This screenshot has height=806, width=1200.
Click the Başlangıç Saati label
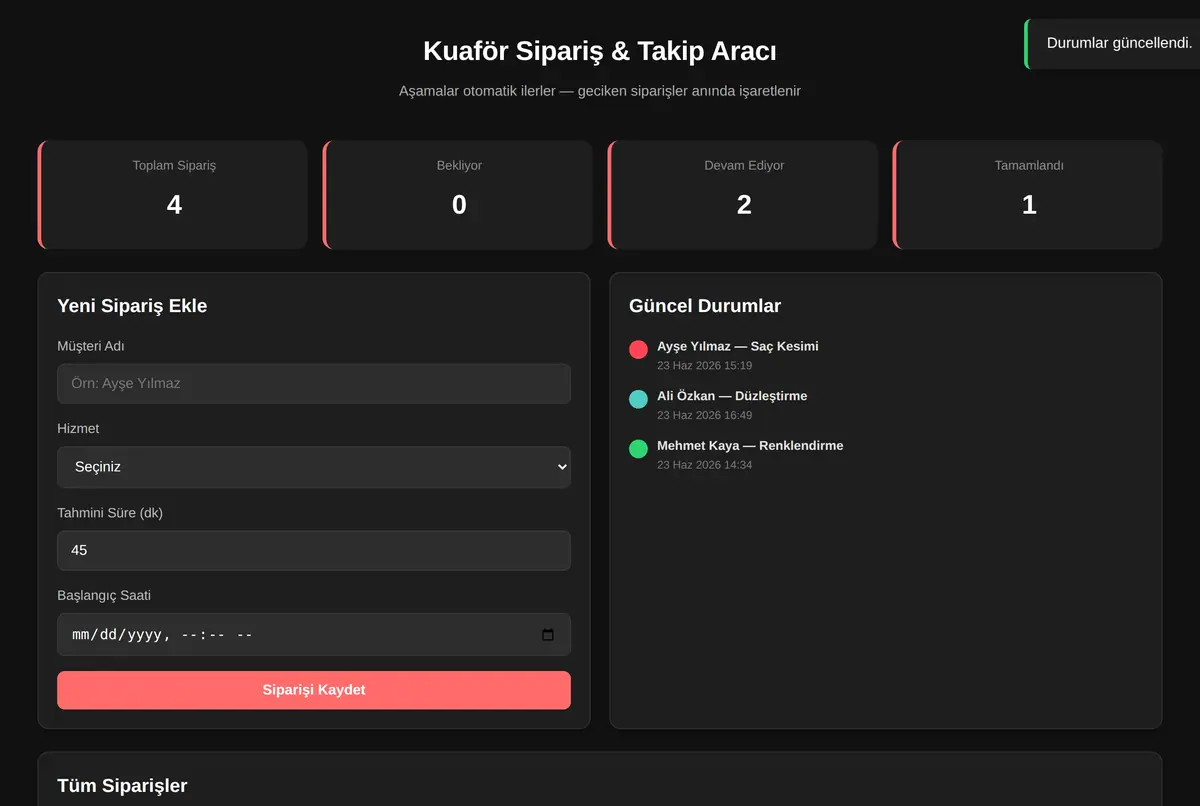click(x=104, y=596)
